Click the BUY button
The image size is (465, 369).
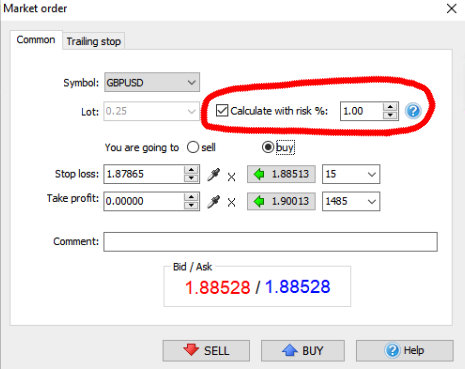point(303,351)
